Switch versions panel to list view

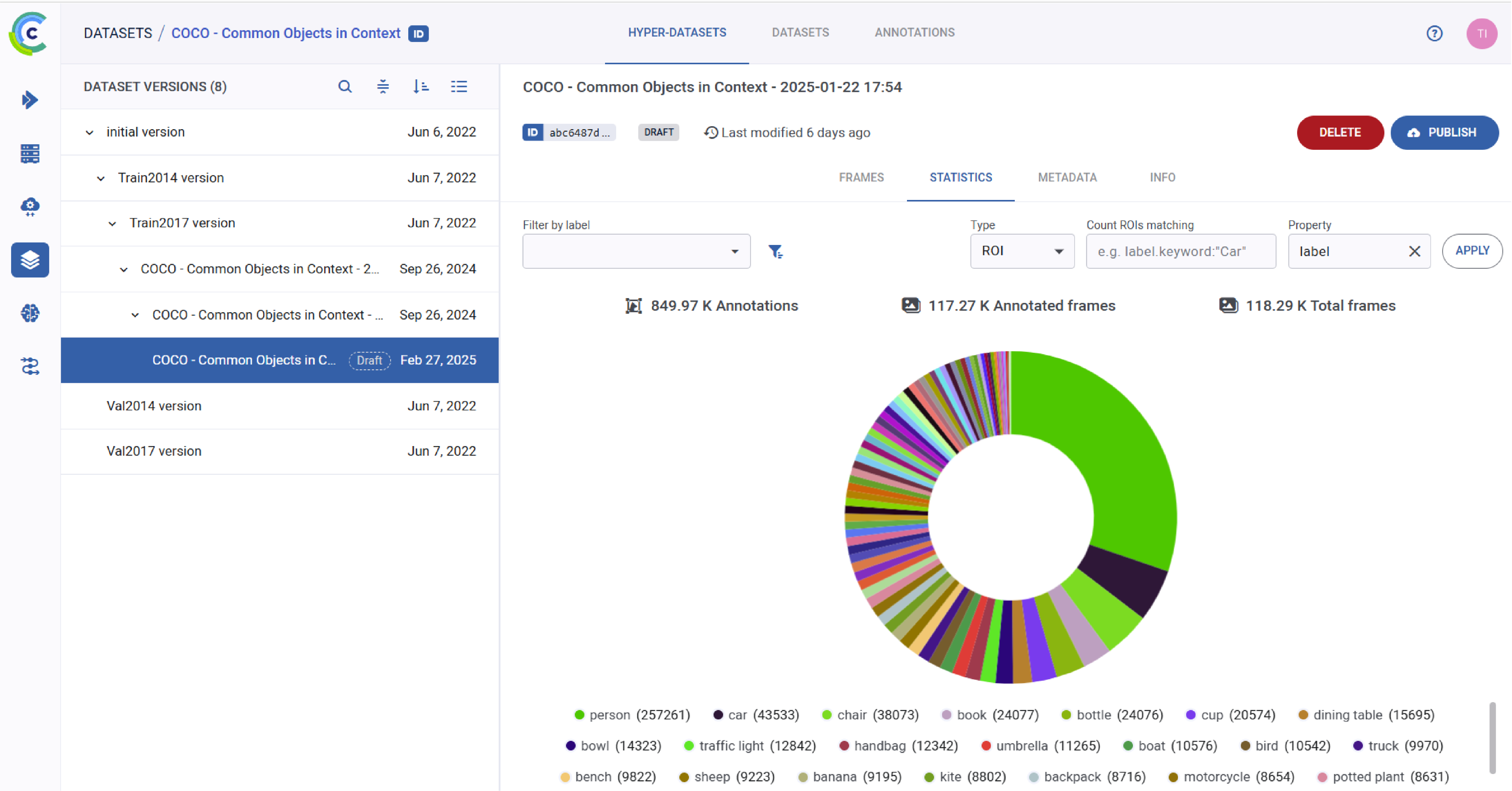coord(459,87)
